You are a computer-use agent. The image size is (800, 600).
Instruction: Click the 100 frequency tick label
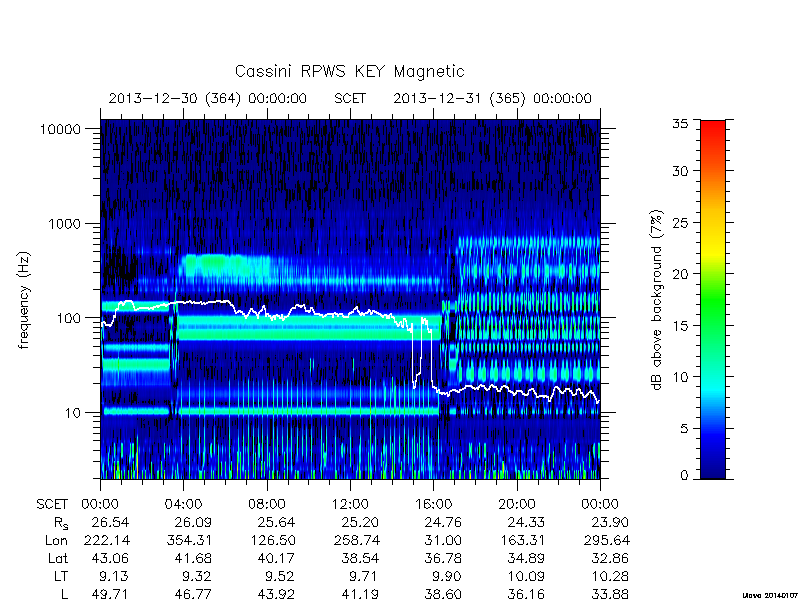[x=69, y=318]
